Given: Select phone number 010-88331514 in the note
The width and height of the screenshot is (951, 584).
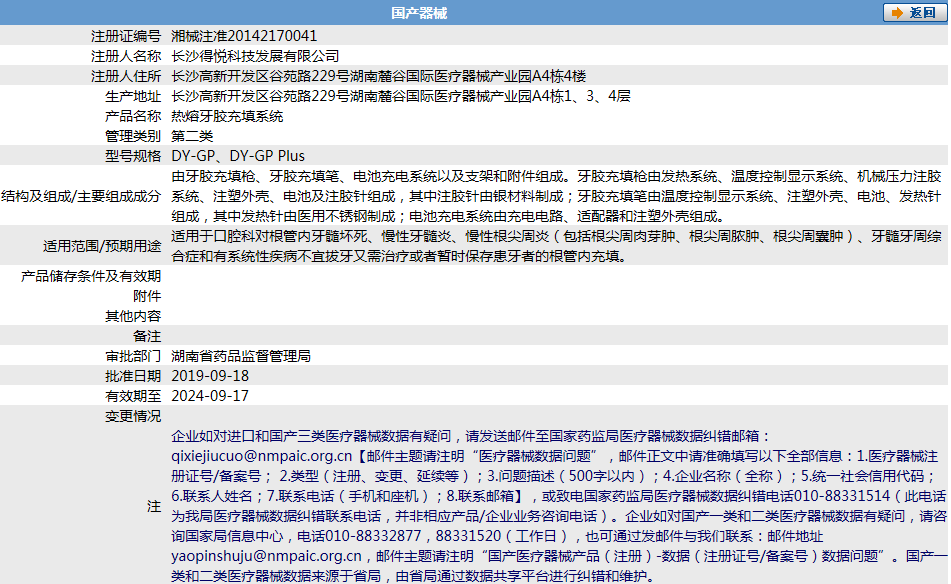Looking at the screenshot, I should [x=842, y=496].
